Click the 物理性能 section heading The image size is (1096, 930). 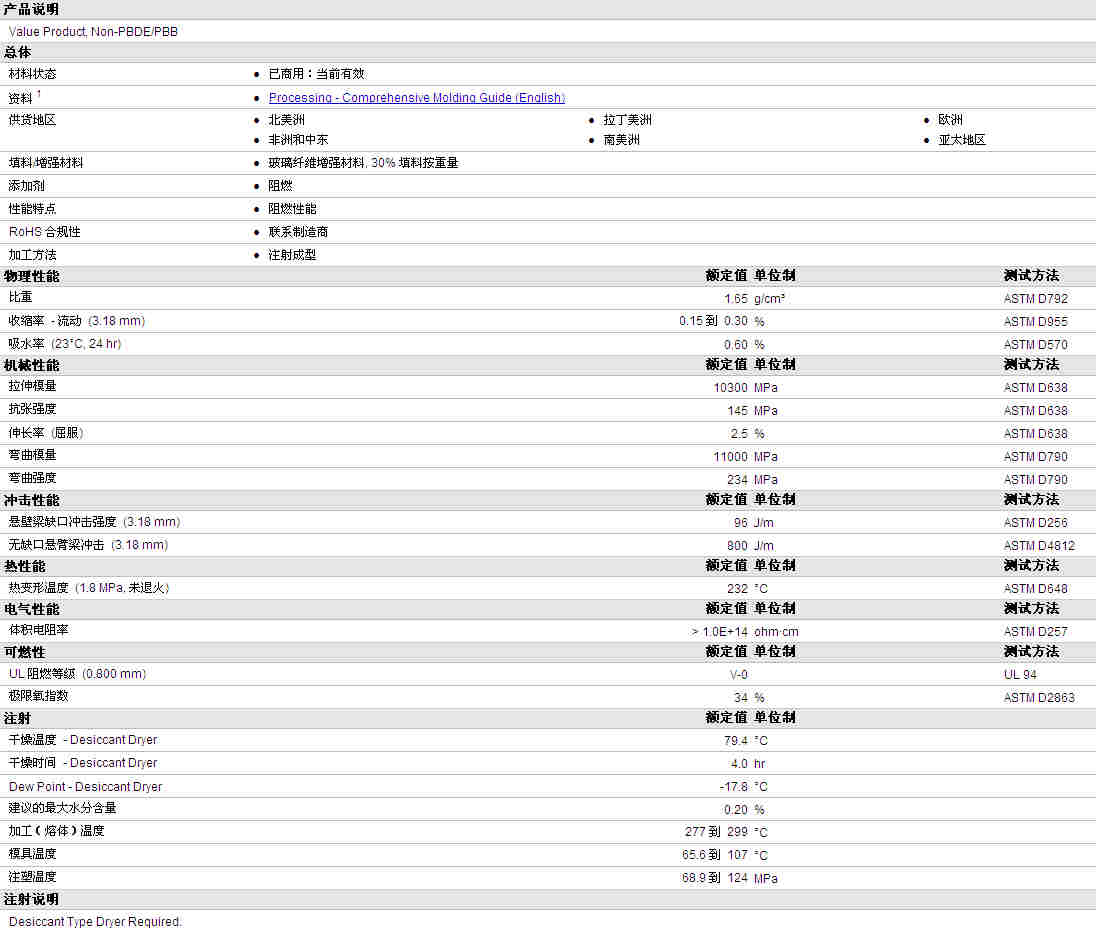pos(31,276)
